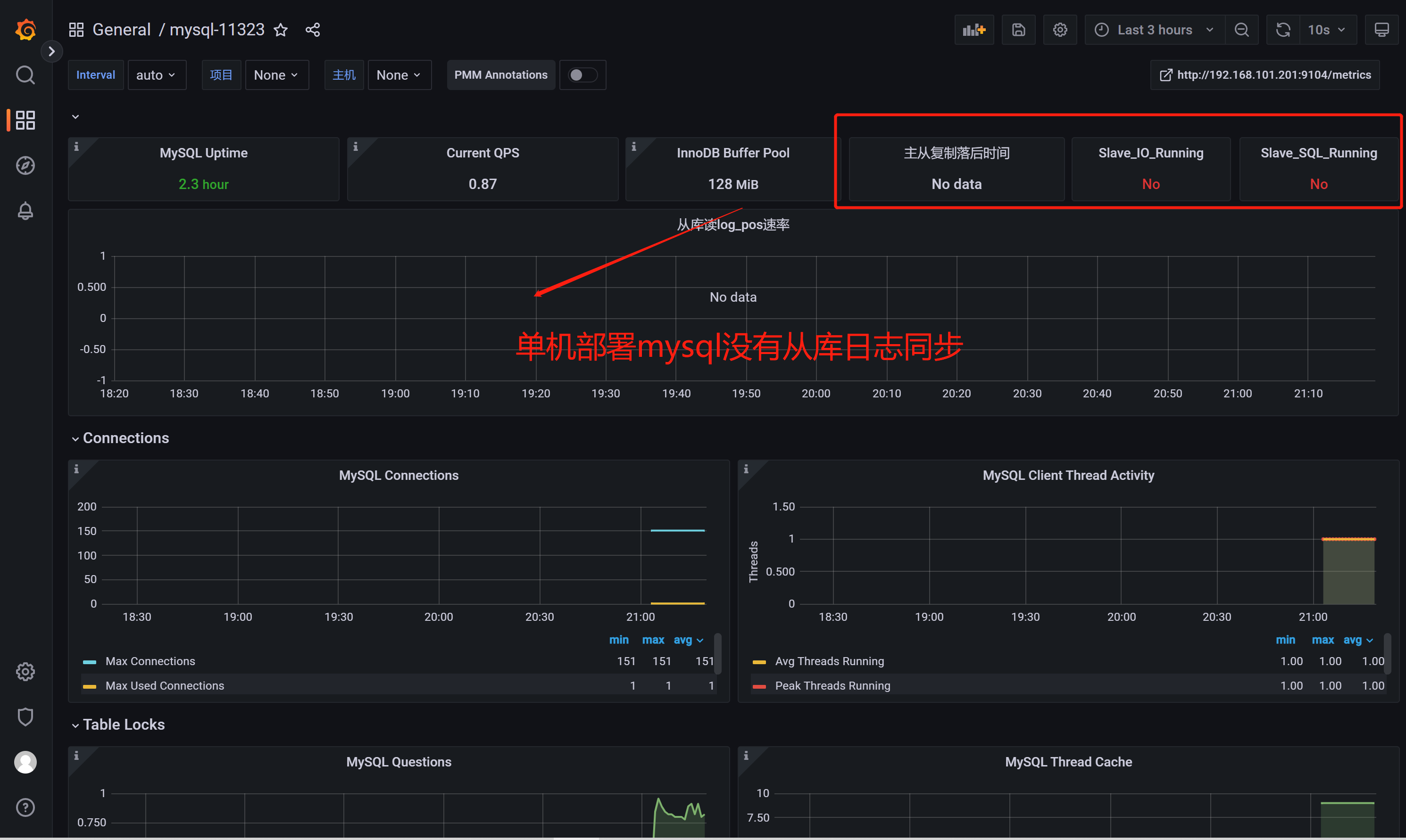Show info for MySQL Client Thread Activity
Screen dimensions: 1406x840
click(746, 469)
